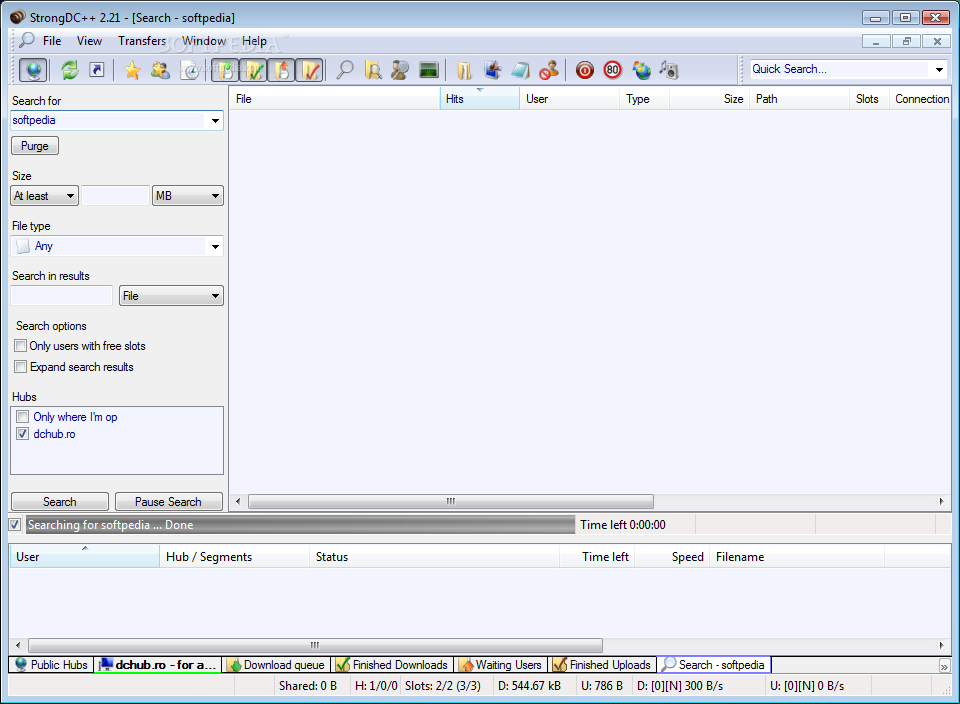Click the music note speaker icon

(669, 70)
